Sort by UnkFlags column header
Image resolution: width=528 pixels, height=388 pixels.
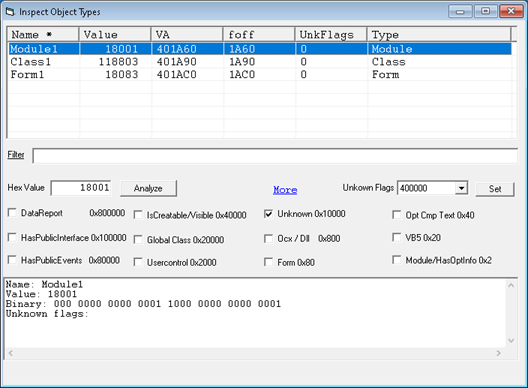pyautogui.click(x=331, y=34)
